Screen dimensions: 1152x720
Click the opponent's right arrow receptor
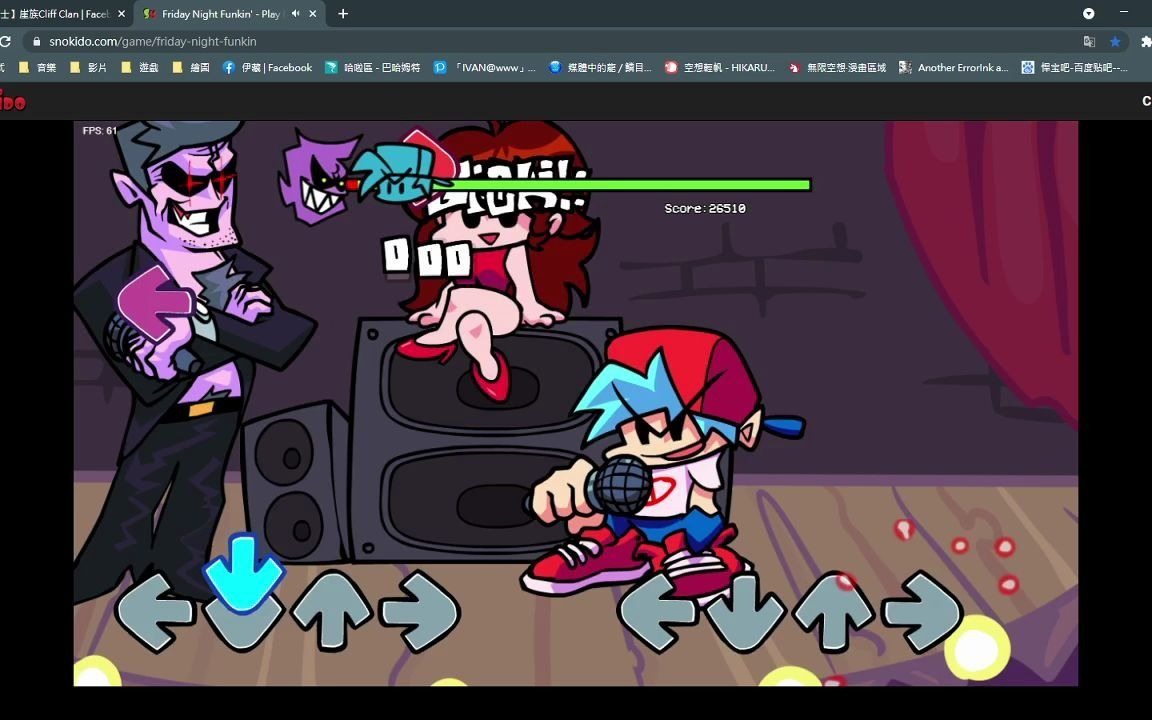coord(421,611)
